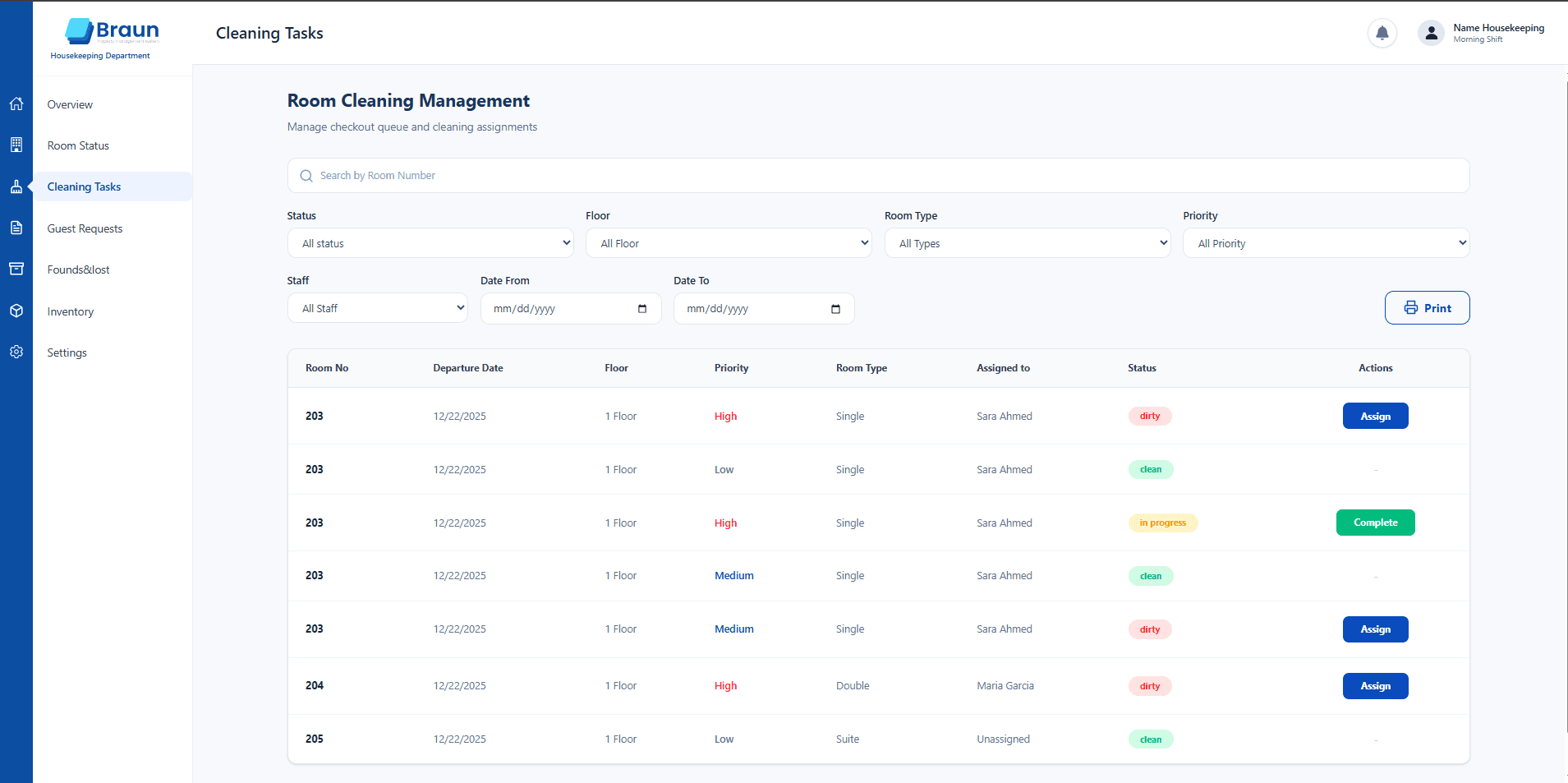Click the Braun logo

112,31
